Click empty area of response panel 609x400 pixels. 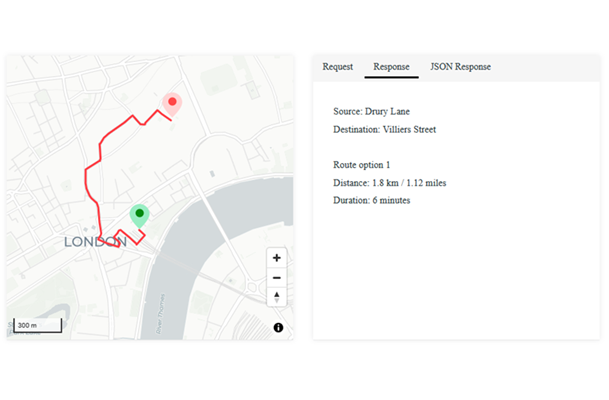coord(455,280)
